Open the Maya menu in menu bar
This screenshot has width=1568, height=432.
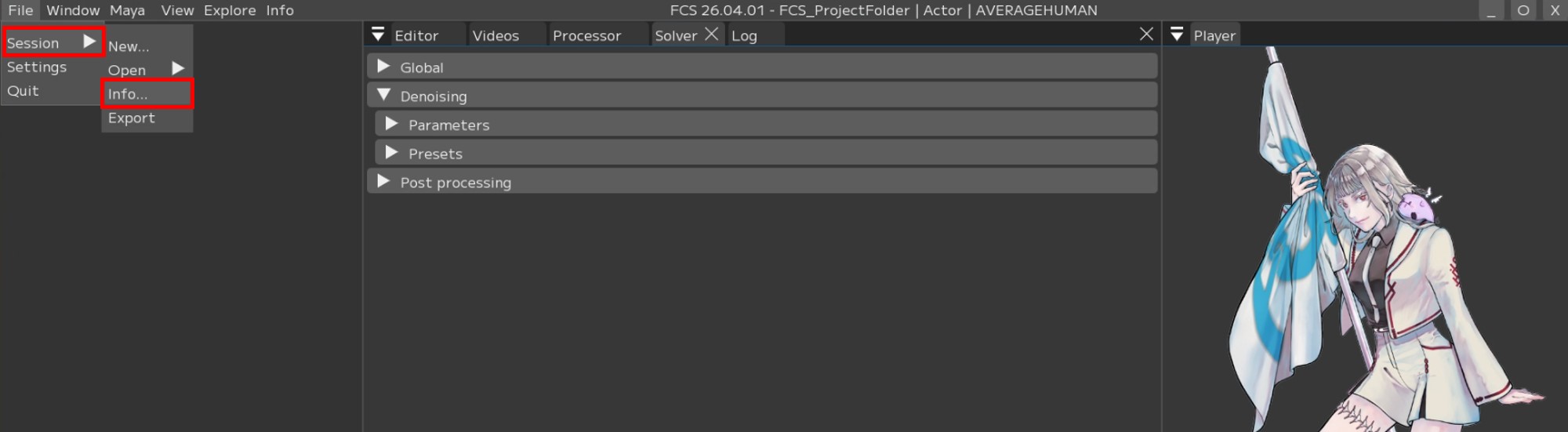127,10
